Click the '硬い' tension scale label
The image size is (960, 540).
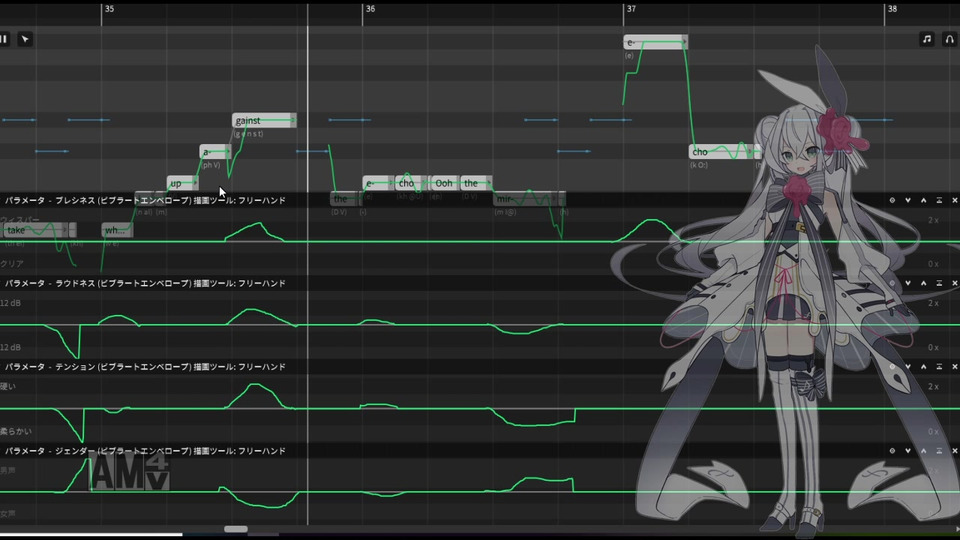pyautogui.click(x=8, y=386)
